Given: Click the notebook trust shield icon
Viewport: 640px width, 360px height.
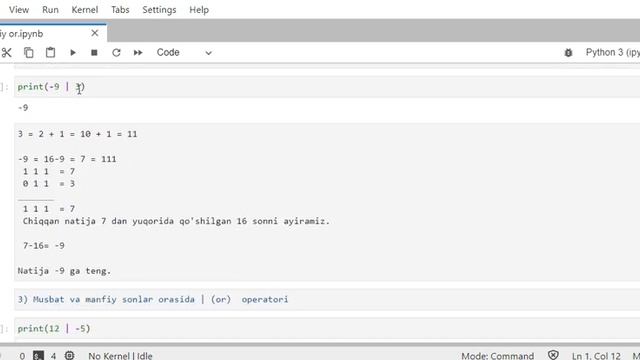Looking at the screenshot, I should point(553,356).
